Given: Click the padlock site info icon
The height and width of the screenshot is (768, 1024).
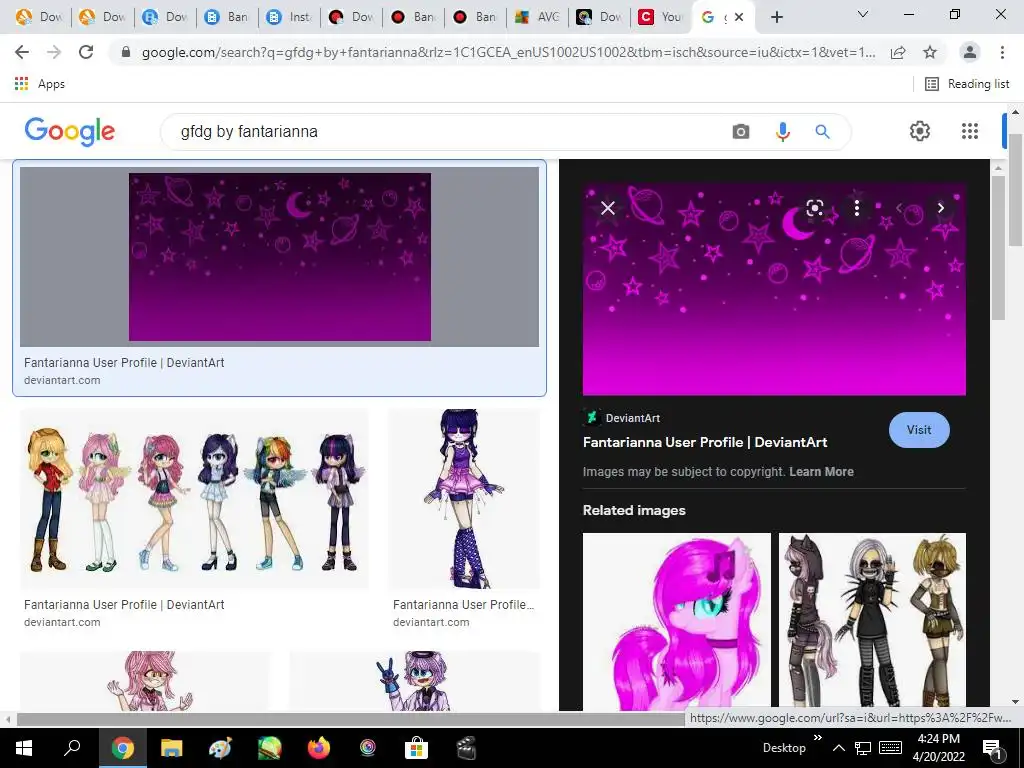Looking at the screenshot, I should tap(126, 52).
